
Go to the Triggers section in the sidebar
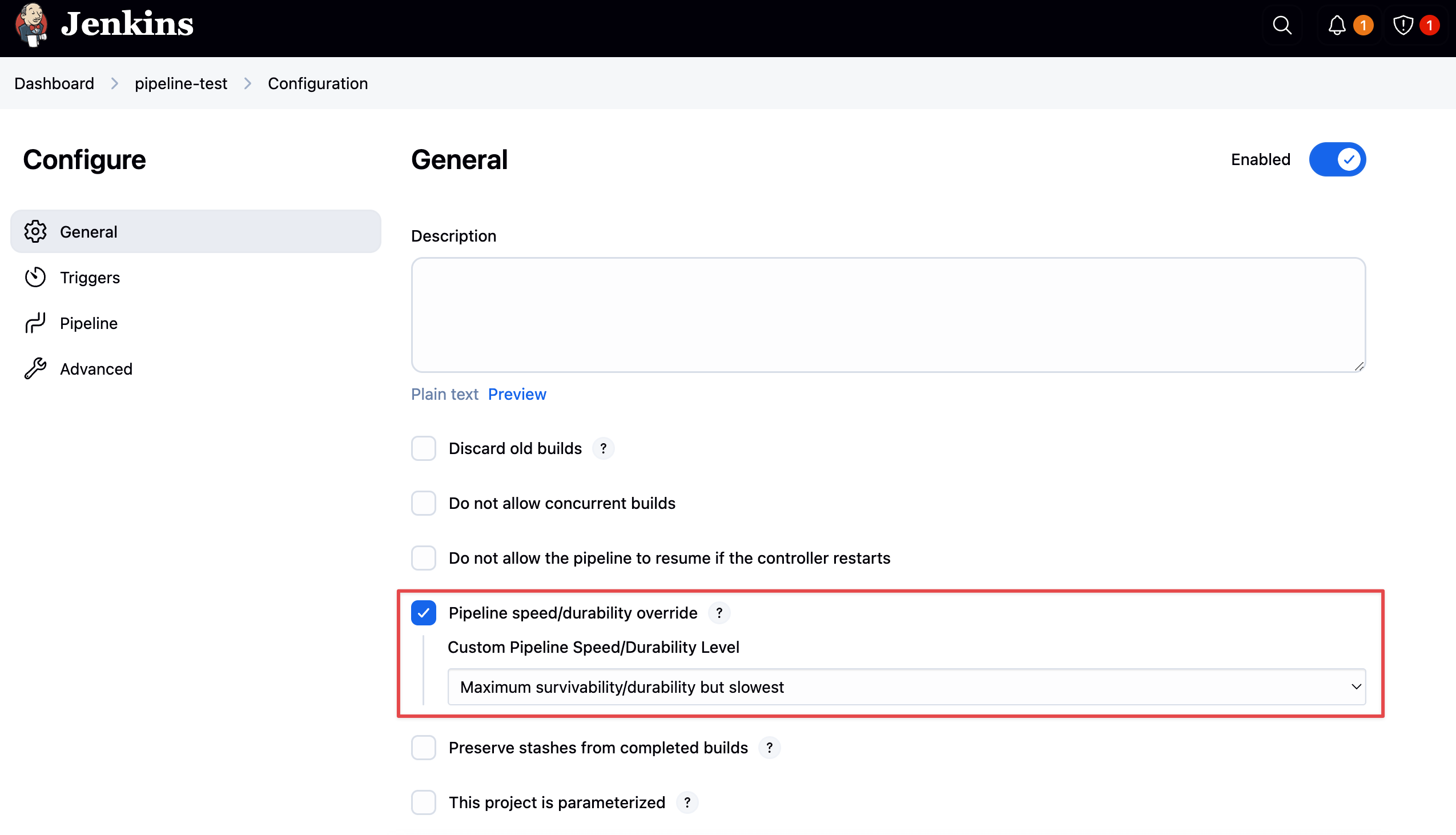coord(90,278)
